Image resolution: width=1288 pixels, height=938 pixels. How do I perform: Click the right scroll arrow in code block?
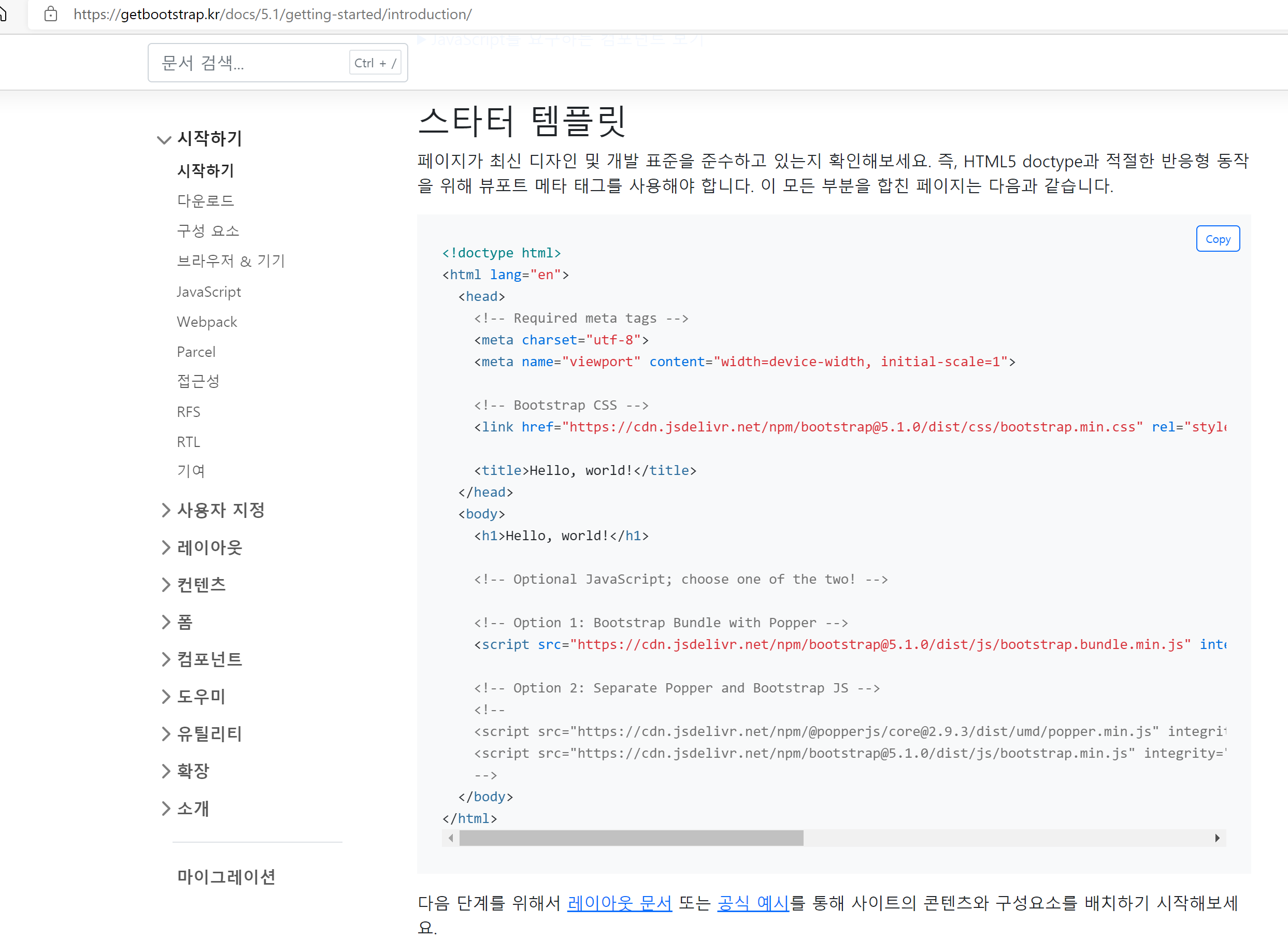(1217, 838)
